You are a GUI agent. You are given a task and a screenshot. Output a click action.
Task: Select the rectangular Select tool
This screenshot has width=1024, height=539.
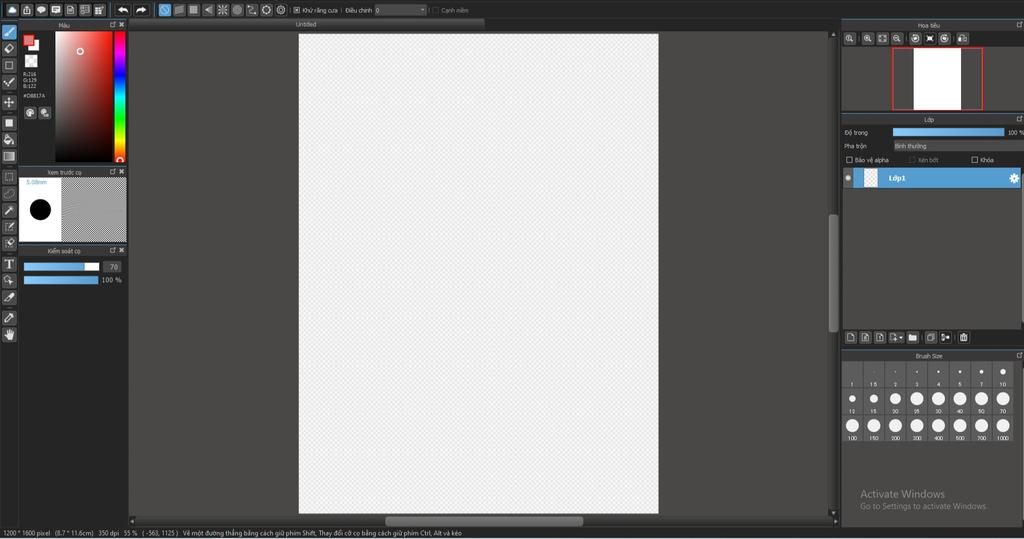pos(9,177)
